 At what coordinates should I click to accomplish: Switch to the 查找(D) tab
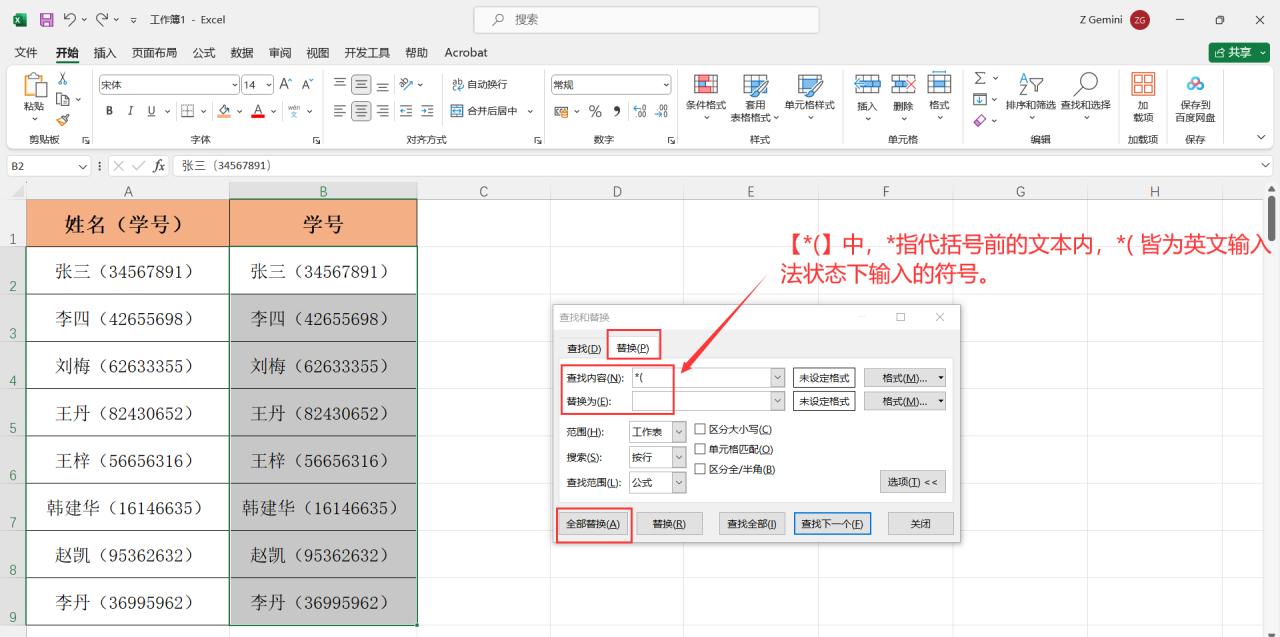(584, 348)
